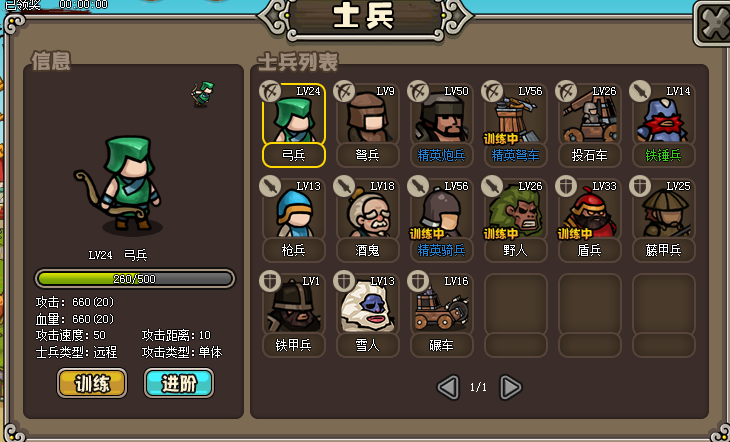Select the 铁甲兵 LV1 armored soldier
Image resolution: width=730 pixels, height=442 pixels.
293,305
